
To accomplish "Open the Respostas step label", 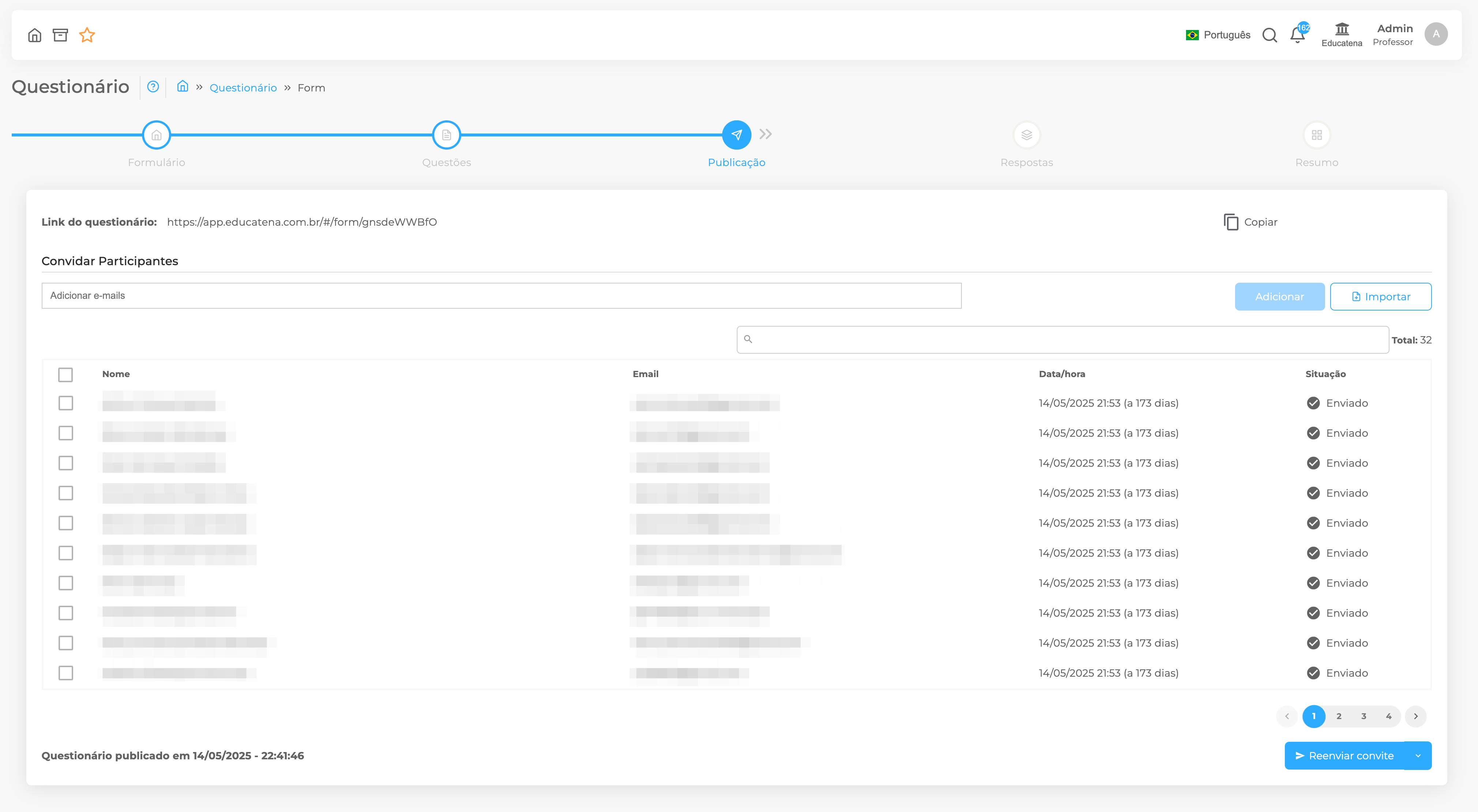I will point(1027,162).
